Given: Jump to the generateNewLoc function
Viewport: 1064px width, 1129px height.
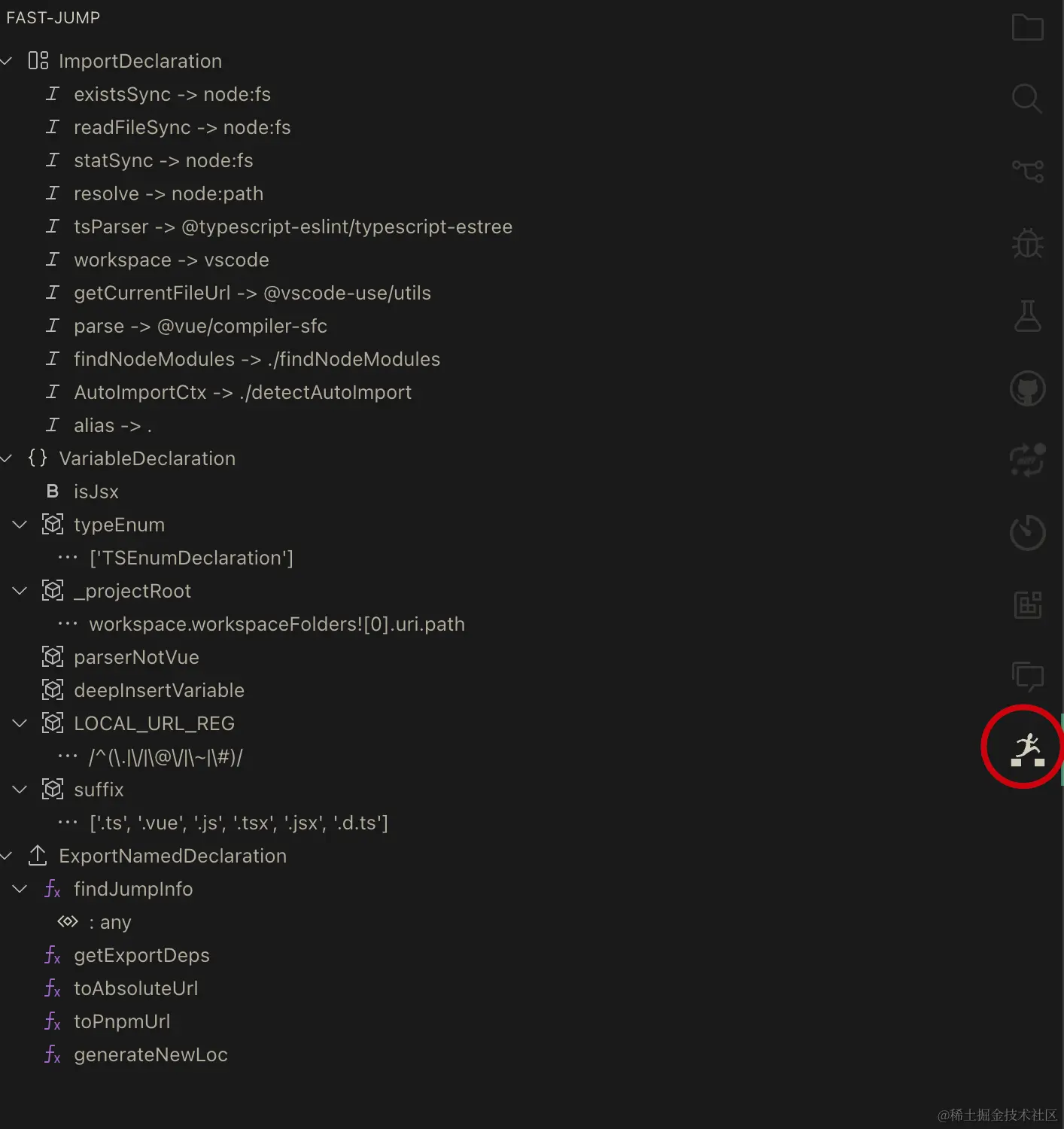Looking at the screenshot, I should (x=150, y=1054).
